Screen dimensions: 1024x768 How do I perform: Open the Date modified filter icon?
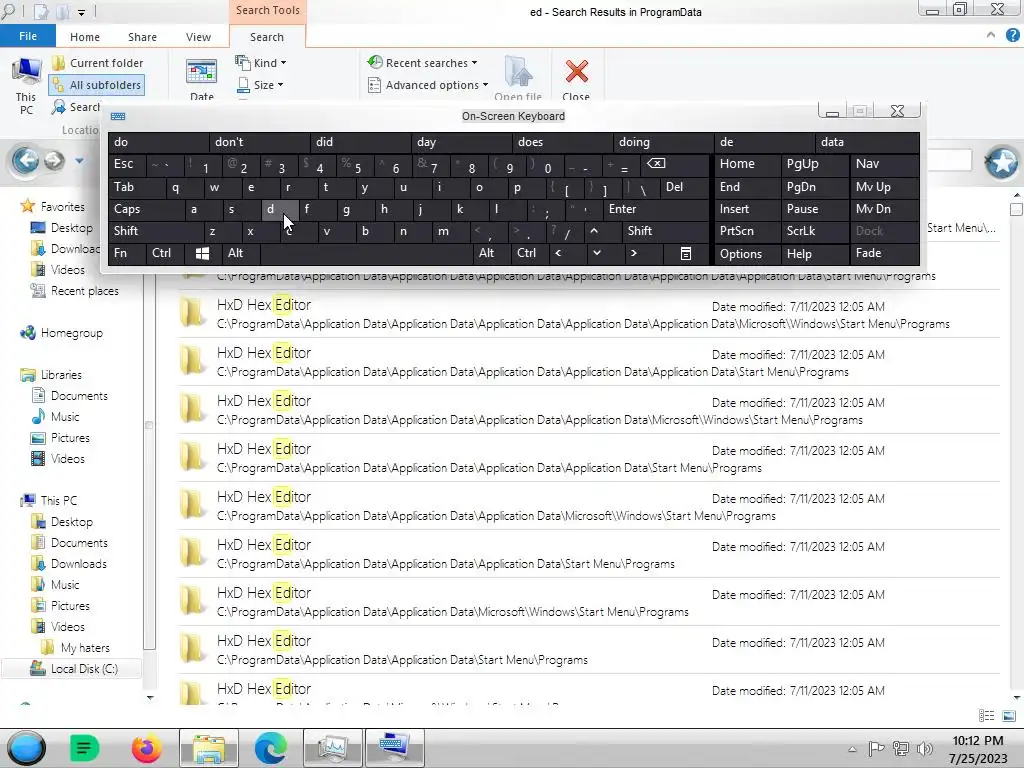point(201,72)
